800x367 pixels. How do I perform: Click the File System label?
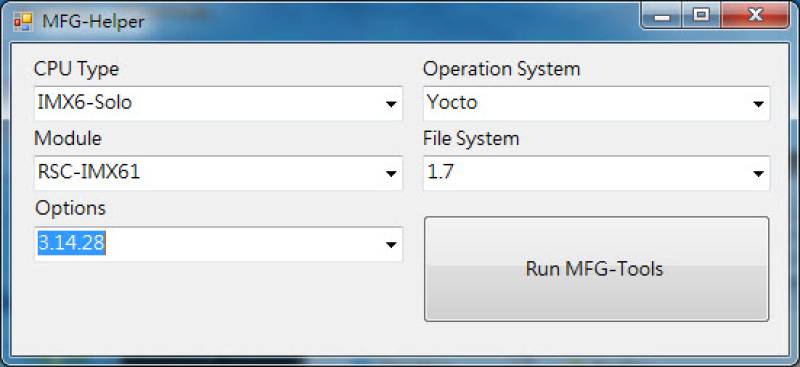click(471, 139)
